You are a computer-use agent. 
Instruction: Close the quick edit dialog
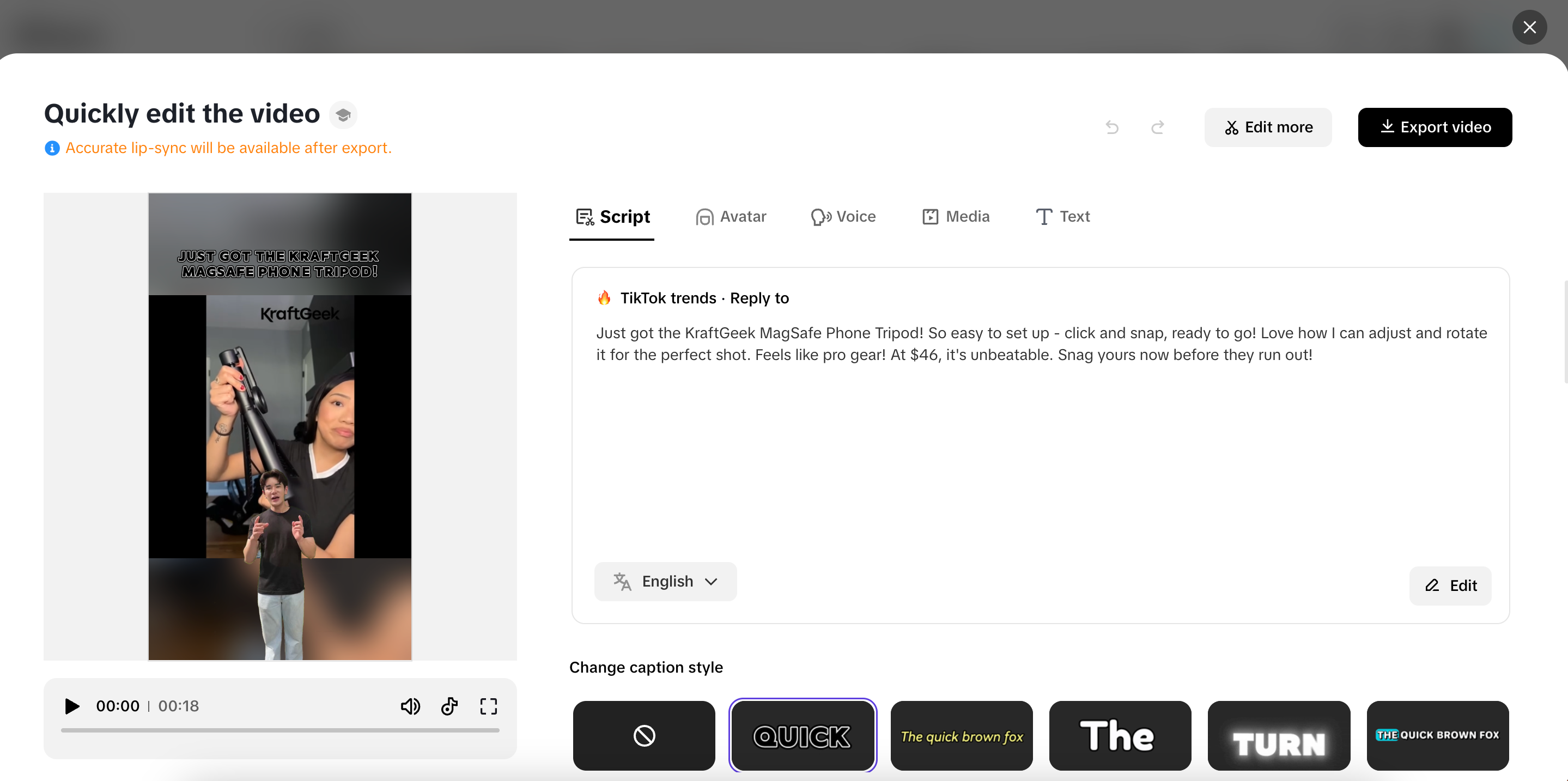click(x=1529, y=27)
